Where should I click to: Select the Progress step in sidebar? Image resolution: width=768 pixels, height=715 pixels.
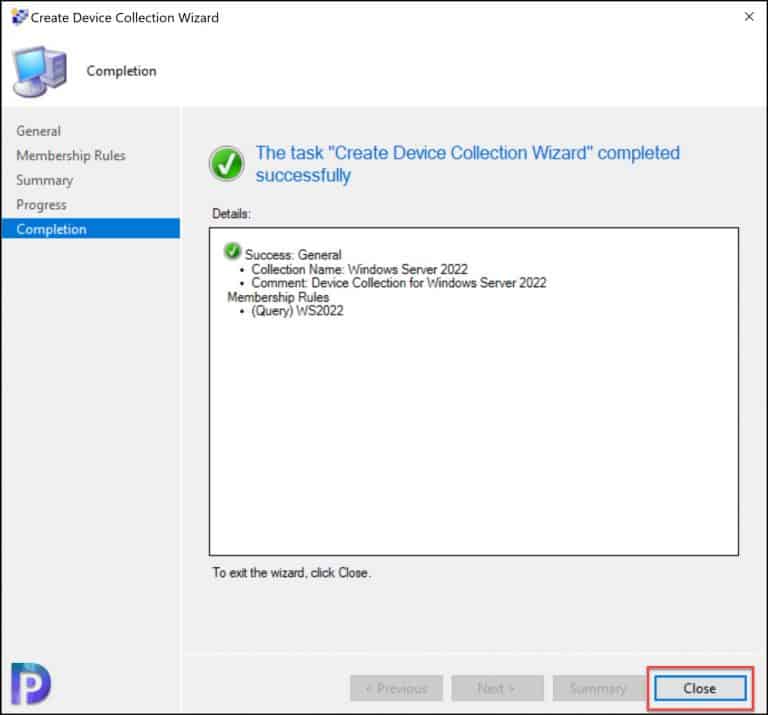[x=42, y=205]
